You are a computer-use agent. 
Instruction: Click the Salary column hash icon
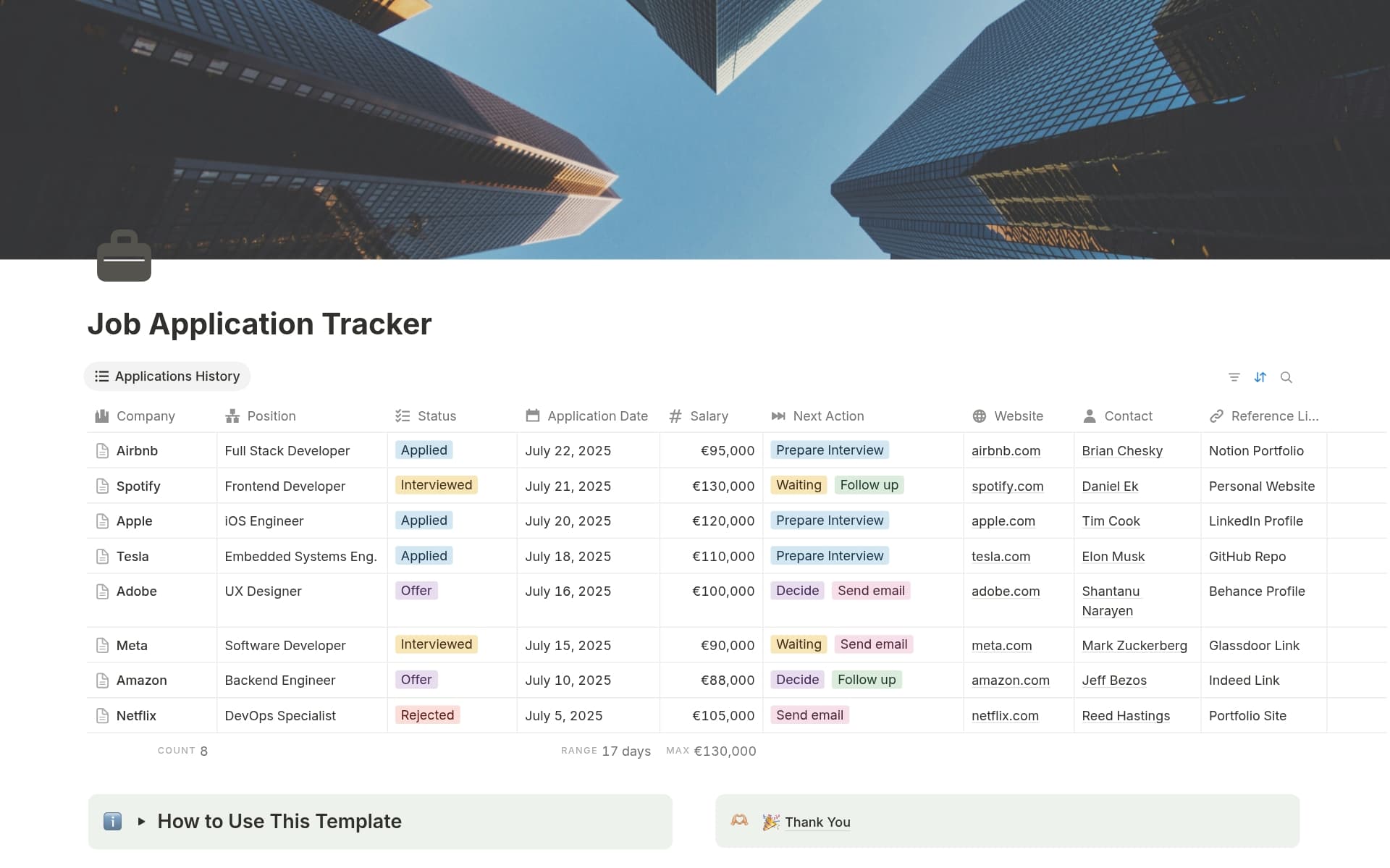[675, 416]
